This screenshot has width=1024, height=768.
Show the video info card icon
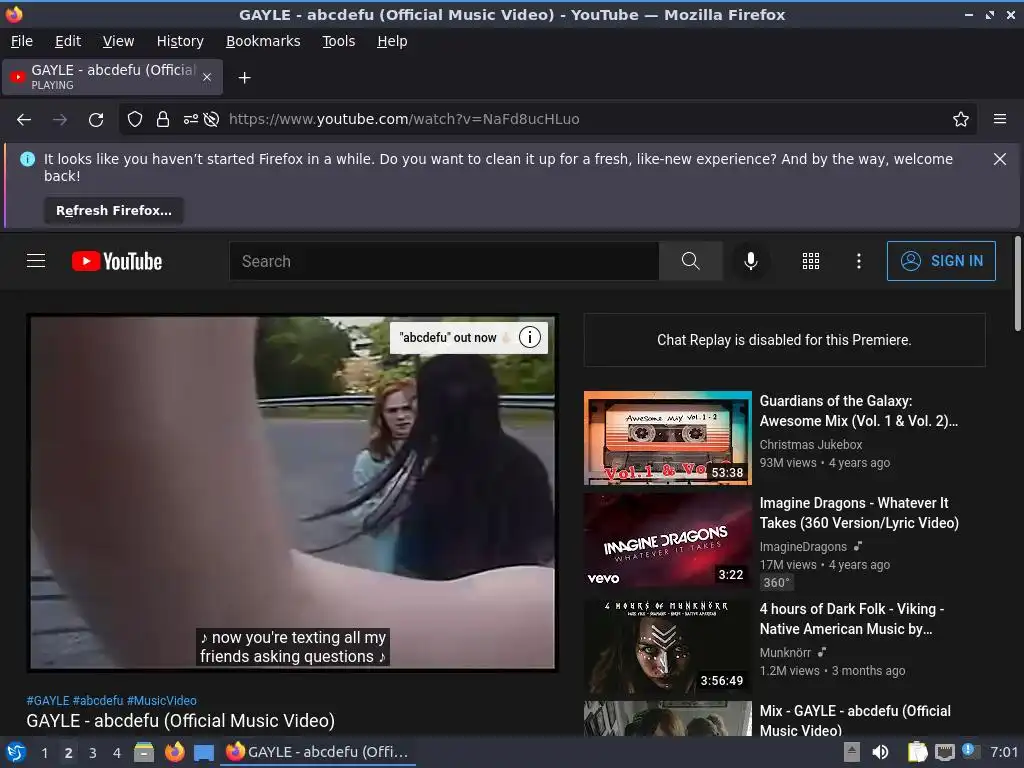coord(530,337)
